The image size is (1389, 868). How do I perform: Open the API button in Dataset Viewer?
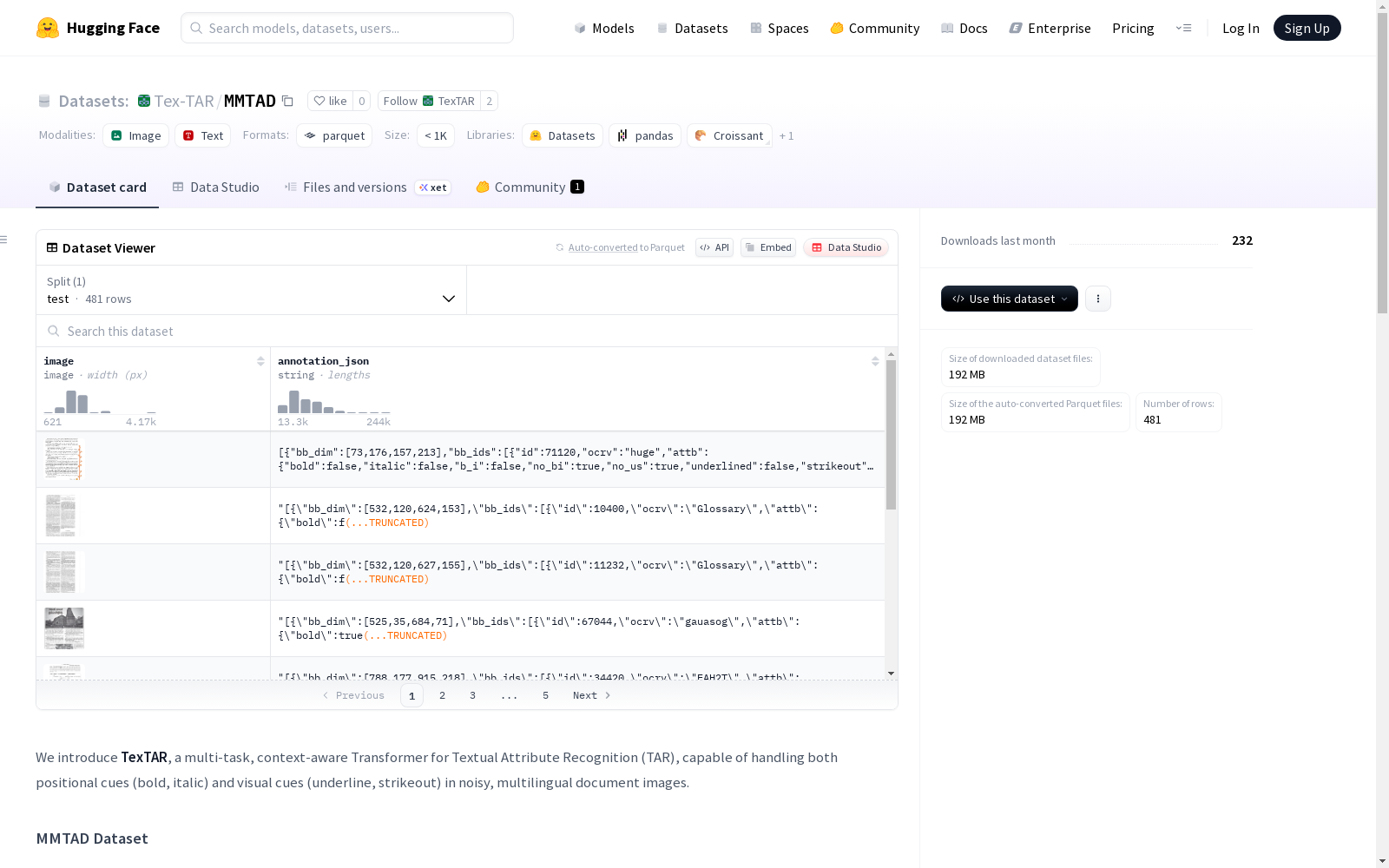coord(714,247)
